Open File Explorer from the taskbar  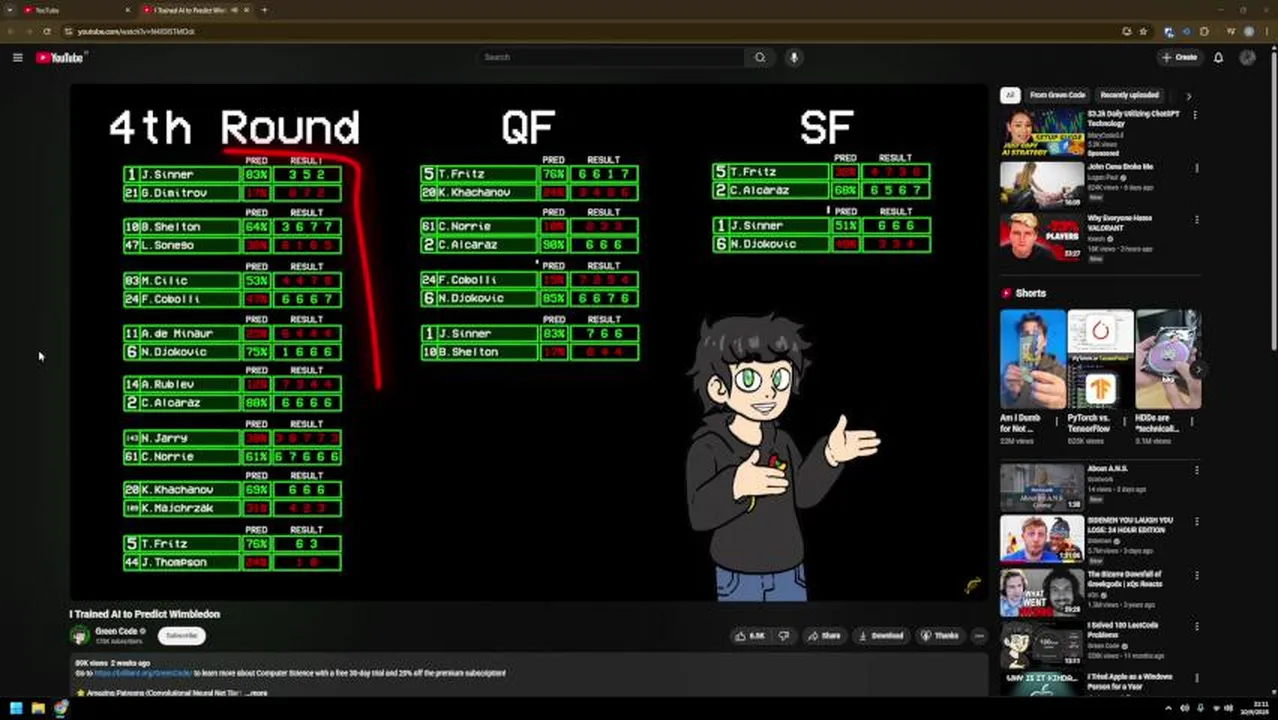pos(38,708)
